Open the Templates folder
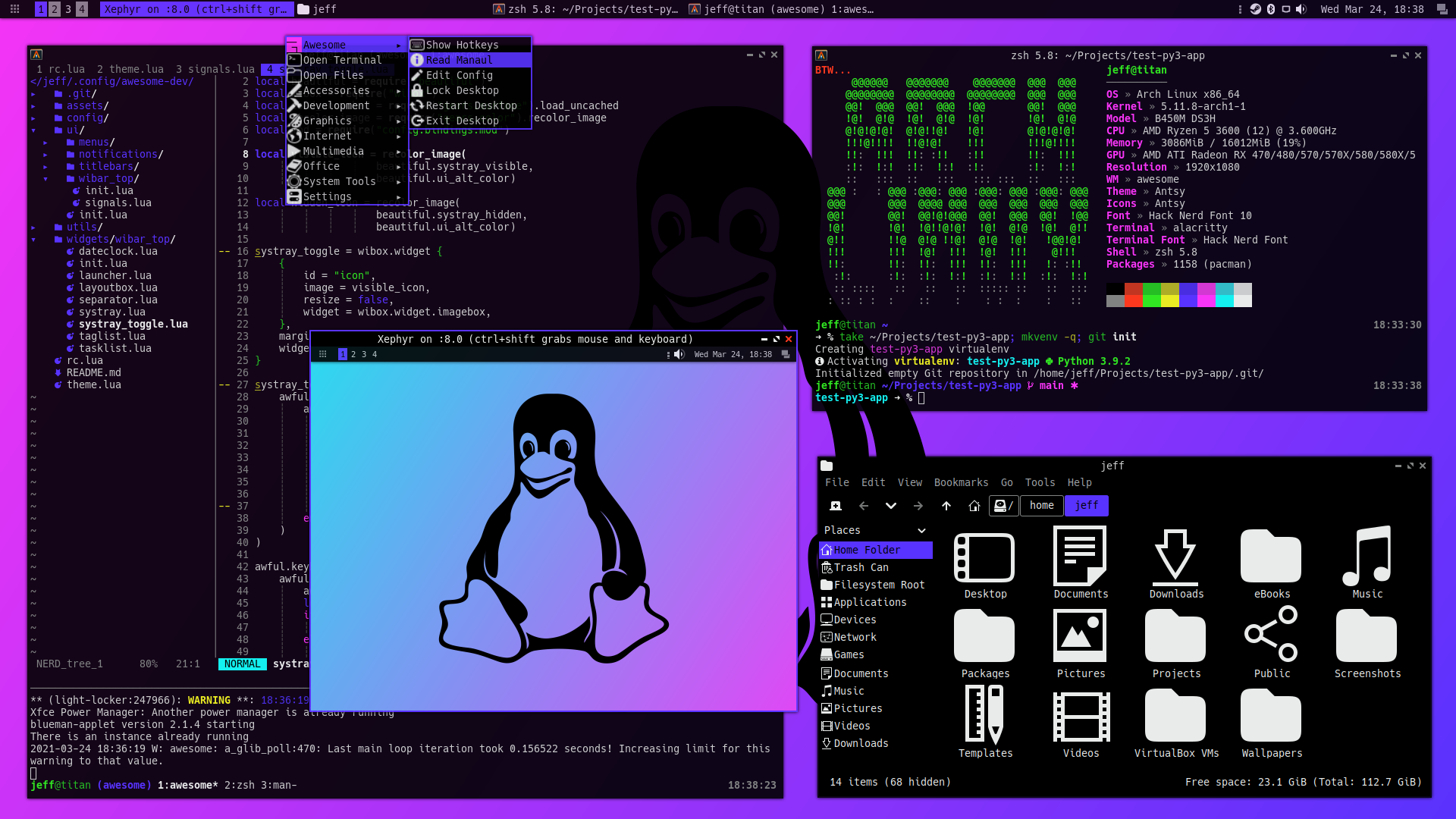1456x819 pixels. (x=985, y=722)
